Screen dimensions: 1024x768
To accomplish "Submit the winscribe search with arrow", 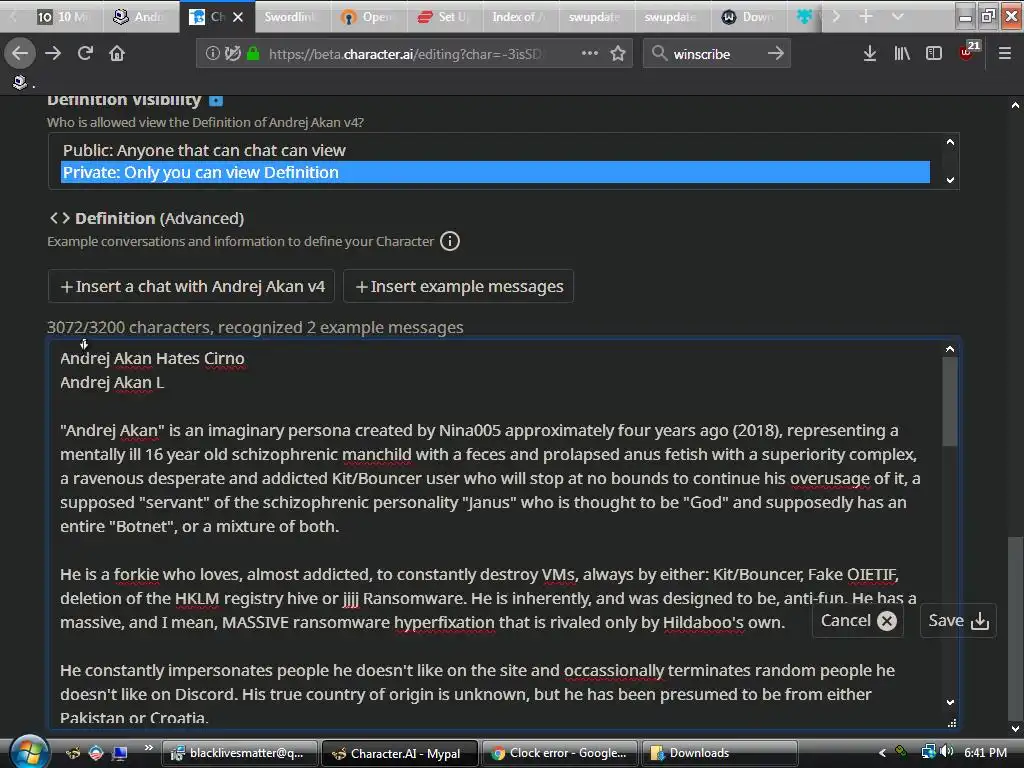I will [x=775, y=53].
